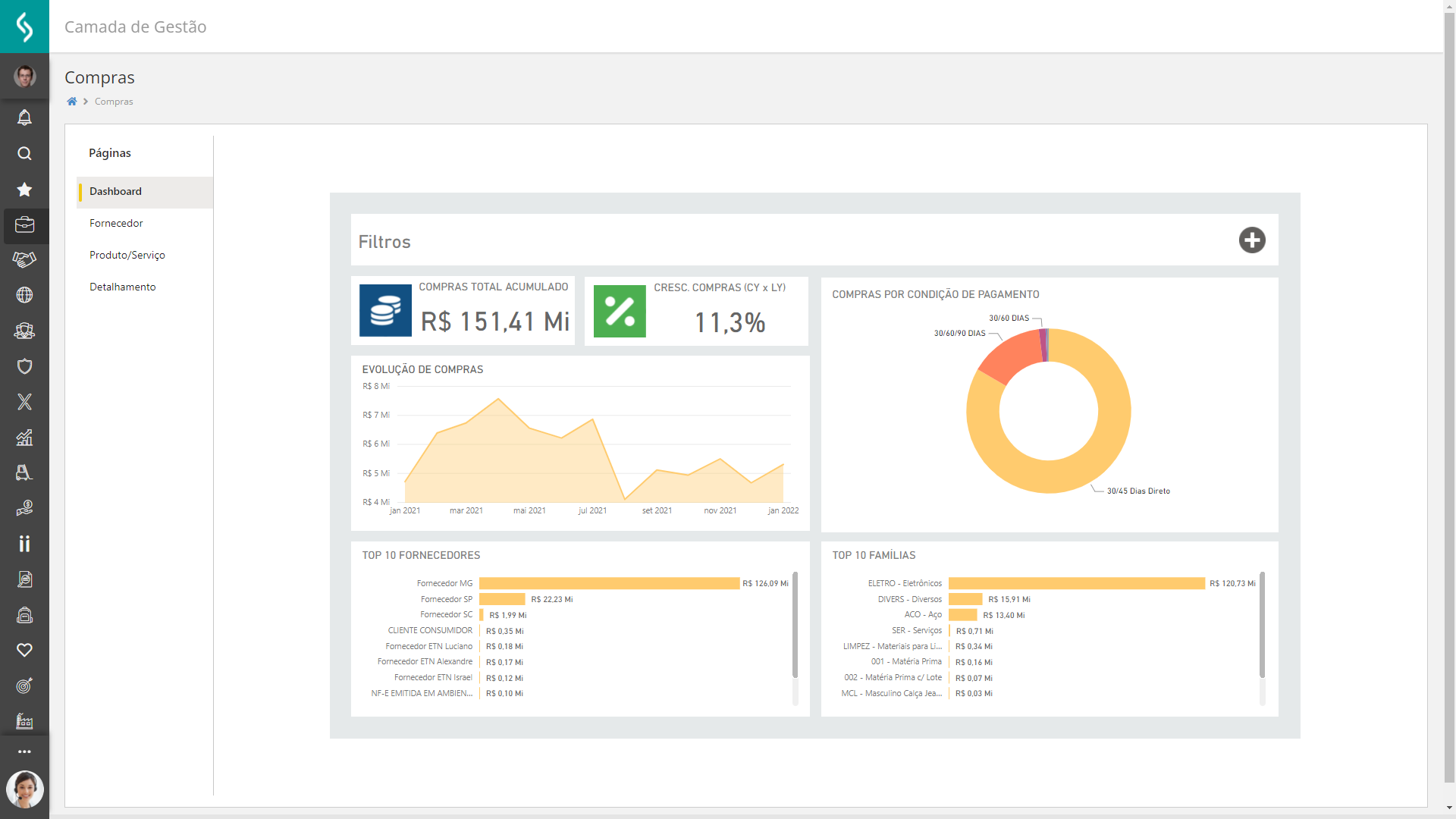1456x819 pixels.
Task: Open the shield icon module
Action: [x=24, y=366]
